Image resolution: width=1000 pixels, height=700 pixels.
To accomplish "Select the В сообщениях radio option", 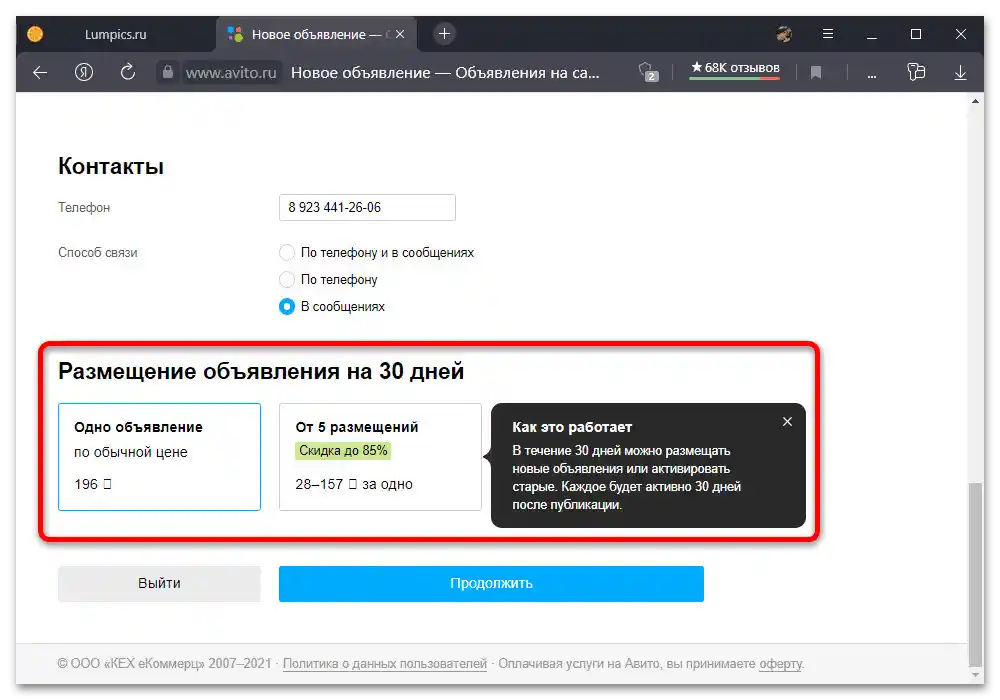I will (x=287, y=307).
